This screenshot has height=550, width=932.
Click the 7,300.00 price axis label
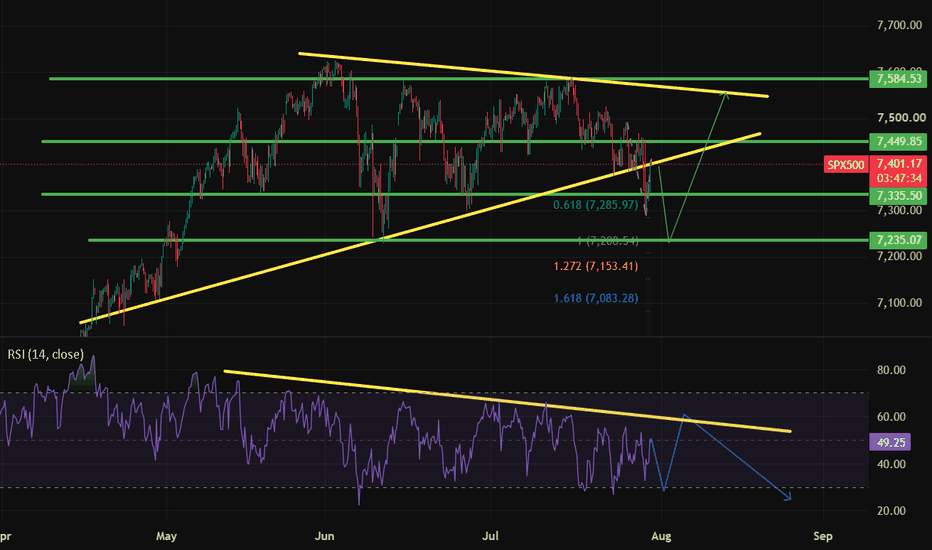899,210
